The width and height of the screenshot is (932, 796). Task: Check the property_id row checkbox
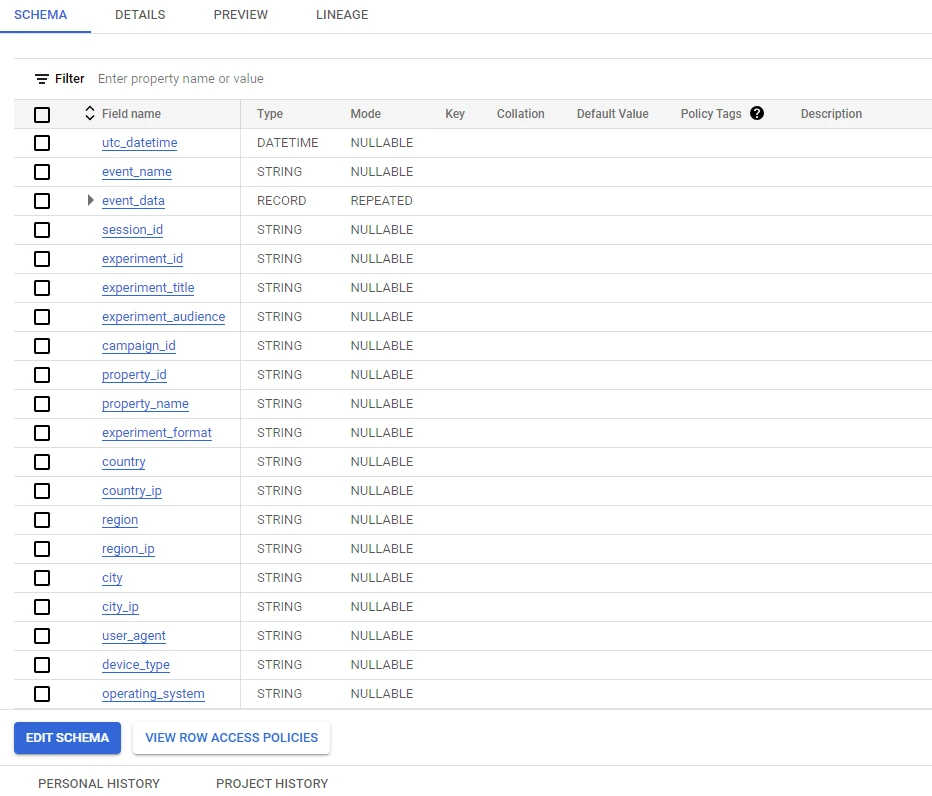tap(42, 375)
